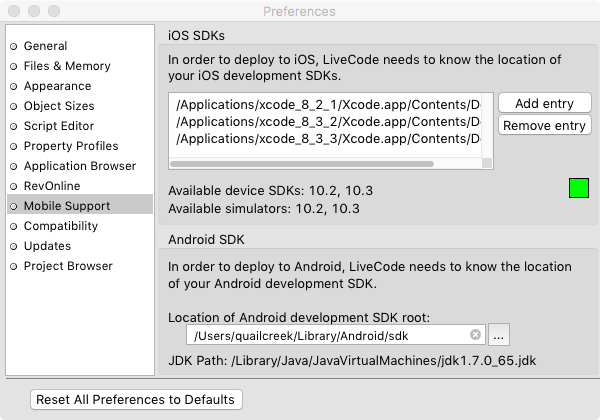Go to Application Browser settings
600x420 pixels.
pos(79,166)
